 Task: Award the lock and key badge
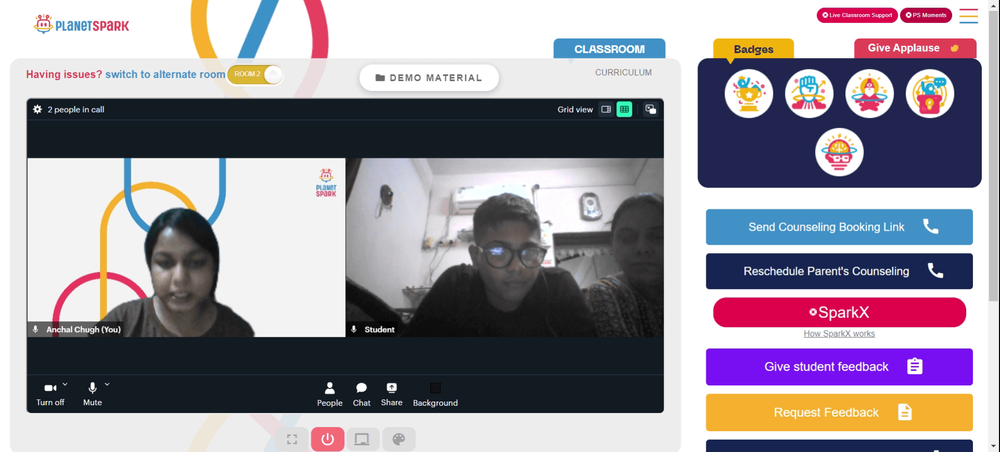930,94
